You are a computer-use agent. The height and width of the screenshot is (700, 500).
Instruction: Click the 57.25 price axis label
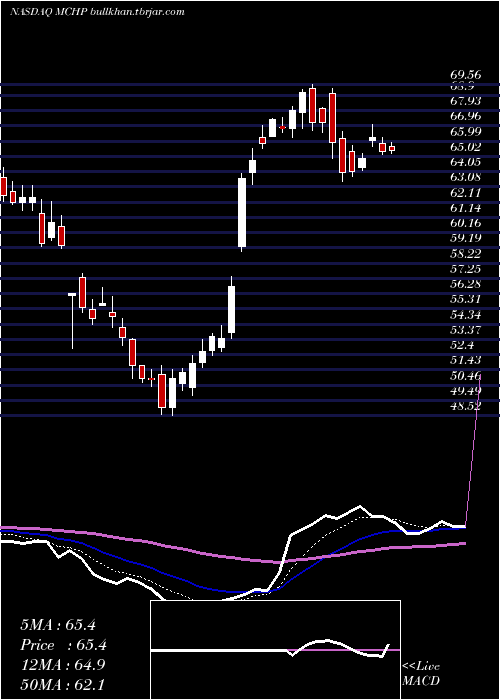tap(466, 268)
